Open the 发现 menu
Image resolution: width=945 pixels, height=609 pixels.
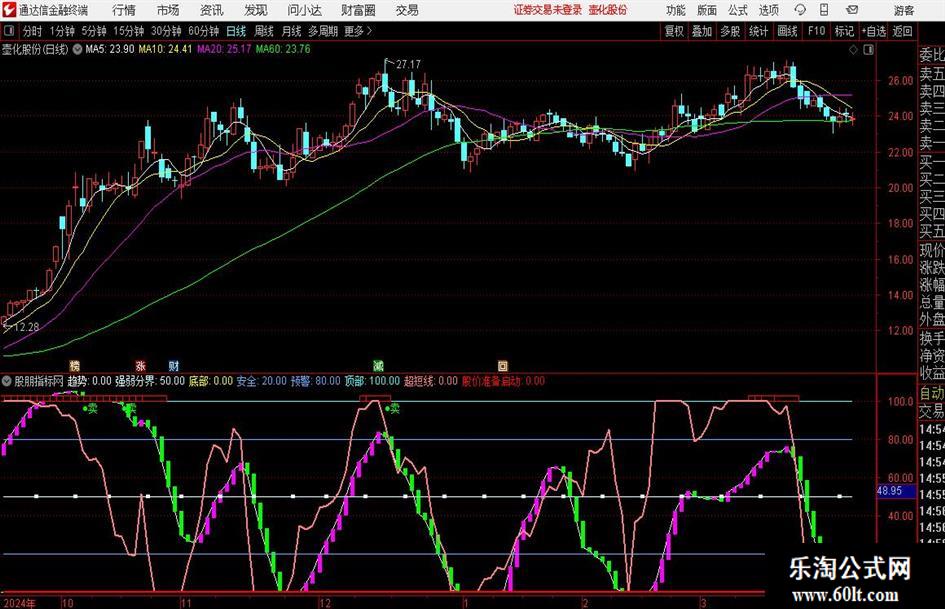click(256, 10)
